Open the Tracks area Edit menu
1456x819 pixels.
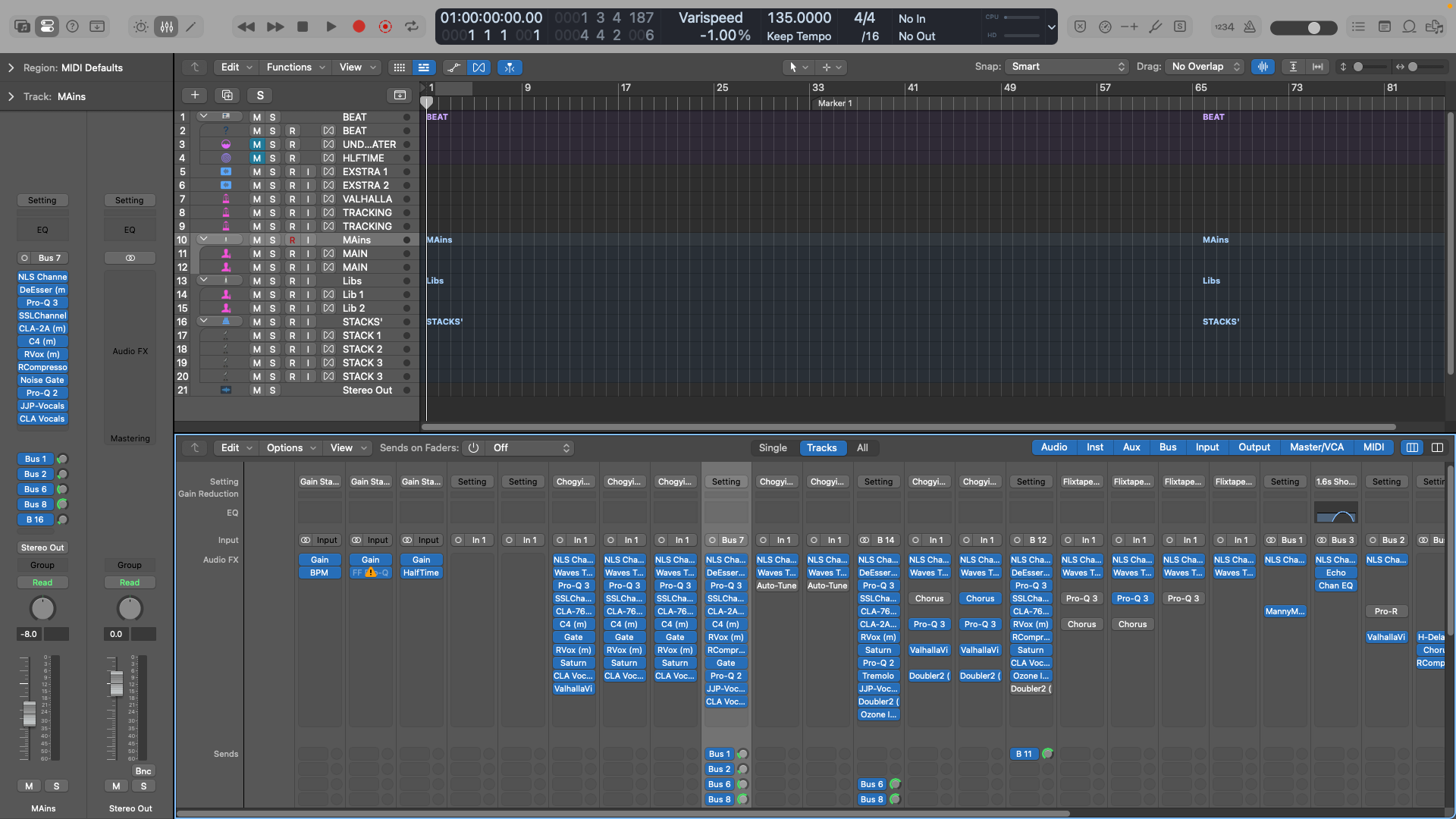[236, 67]
